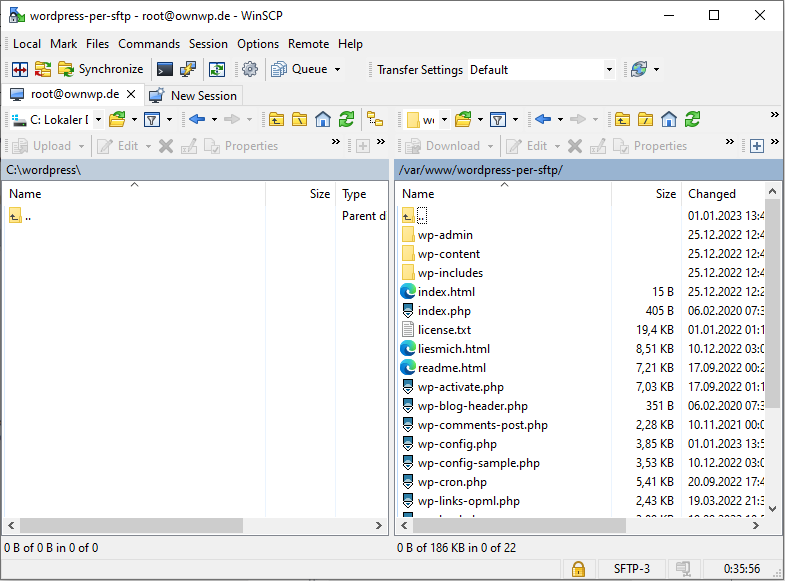Screen dimensions: 785x581
Task: Go to remote root directory icon
Action: 645,120
